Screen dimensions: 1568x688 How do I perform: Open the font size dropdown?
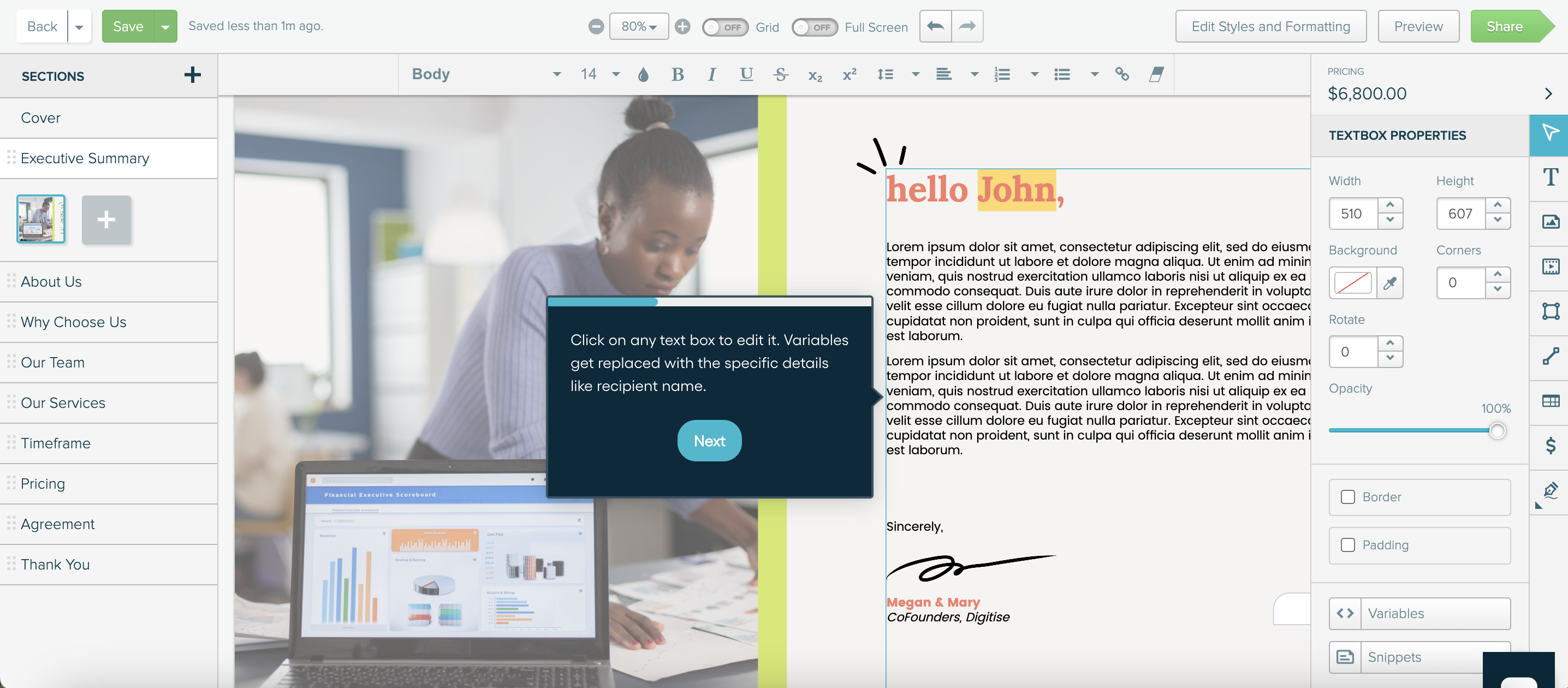[x=615, y=74]
